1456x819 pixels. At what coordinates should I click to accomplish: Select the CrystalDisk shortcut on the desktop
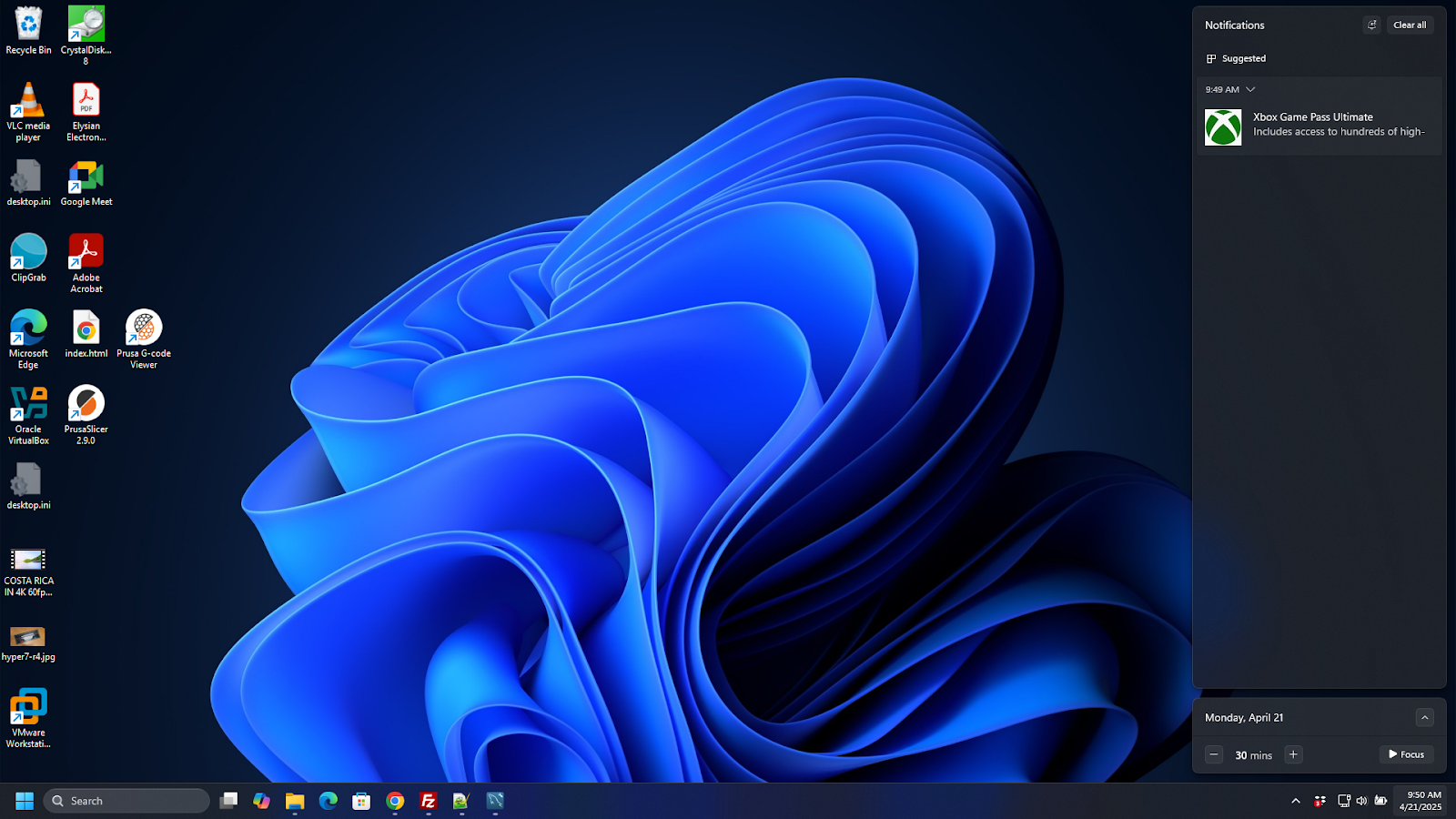86,35
